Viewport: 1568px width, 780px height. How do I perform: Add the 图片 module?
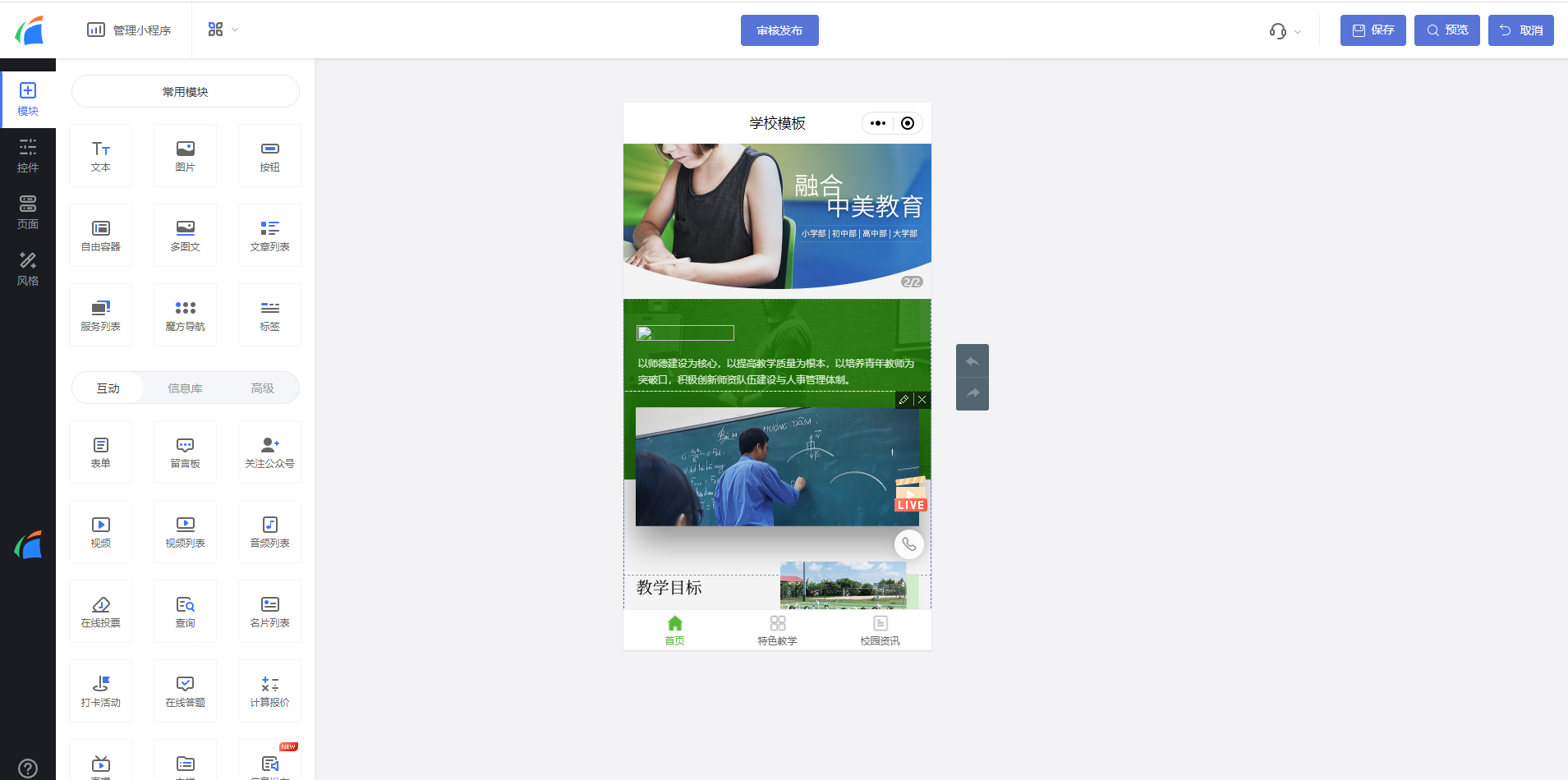click(186, 156)
